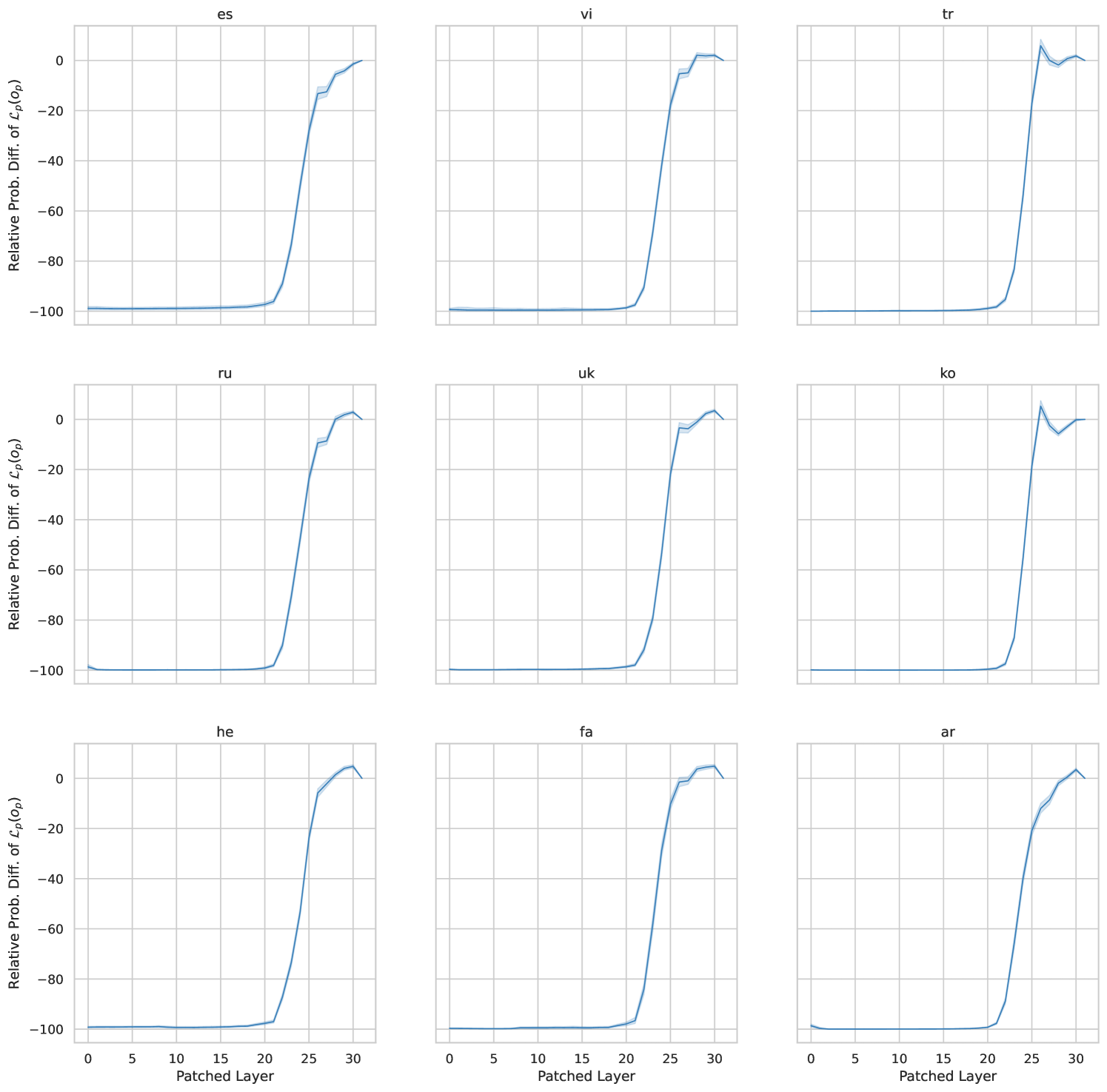Select the '25' x-tick under the 'fa' plot
Viewport: 1107px width, 1092px height.
[670, 1057]
